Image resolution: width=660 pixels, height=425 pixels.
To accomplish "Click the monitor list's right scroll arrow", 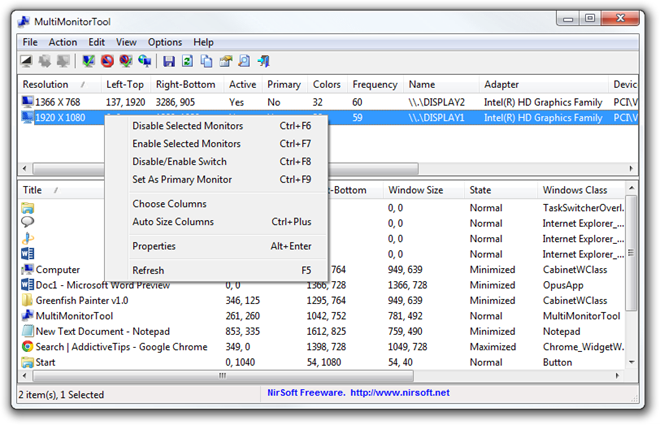I will [x=631, y=168].
